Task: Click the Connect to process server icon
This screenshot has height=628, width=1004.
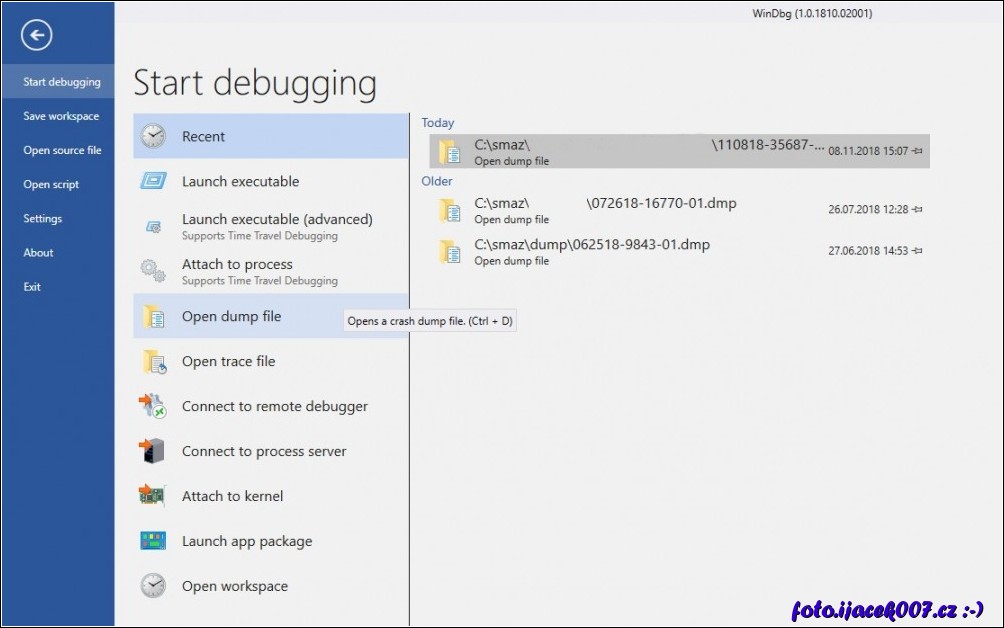Action: click(153, 451)
